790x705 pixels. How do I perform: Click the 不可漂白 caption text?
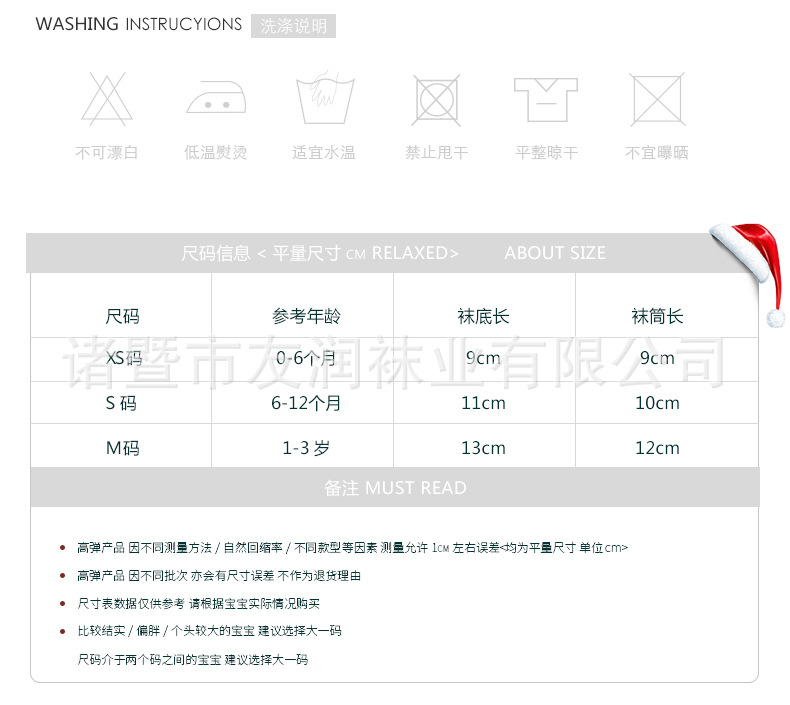[x=107, y=153]
